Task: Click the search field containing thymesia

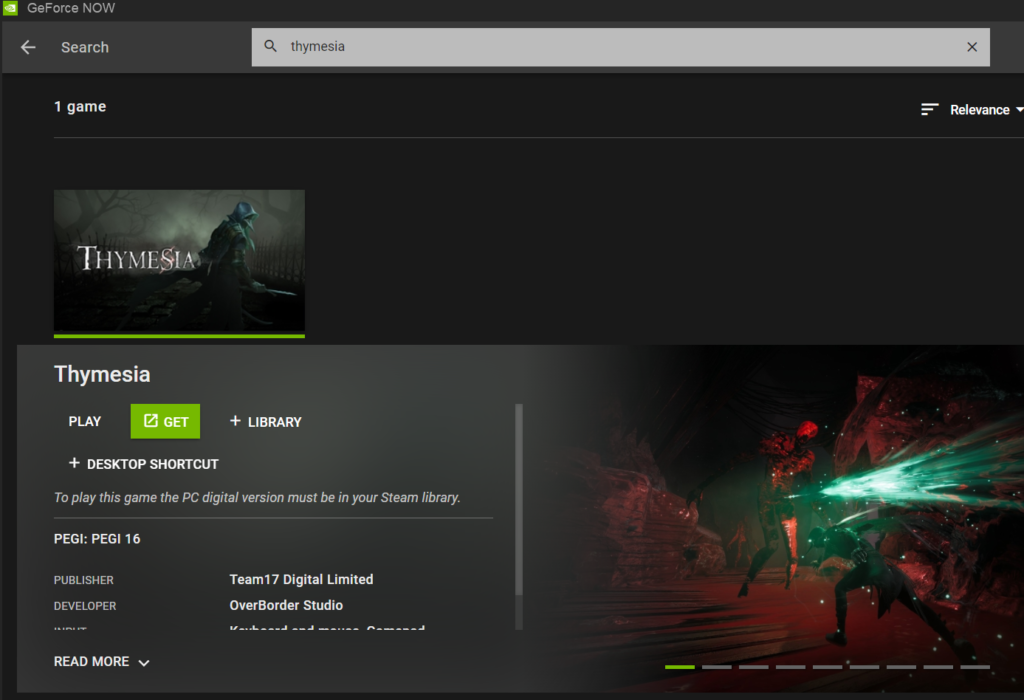Action: pos(620,47)
